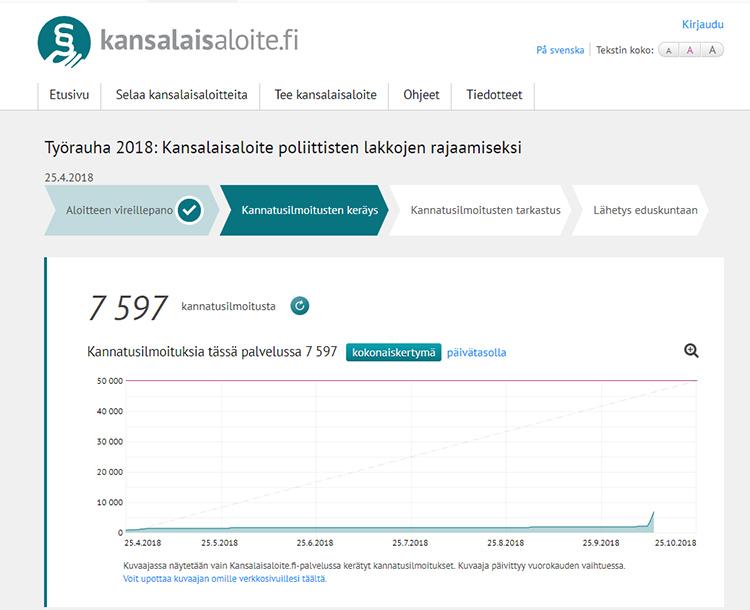750x610 pixels.
Task: Refresh the support statement count
Action: (x=300, y=306)
